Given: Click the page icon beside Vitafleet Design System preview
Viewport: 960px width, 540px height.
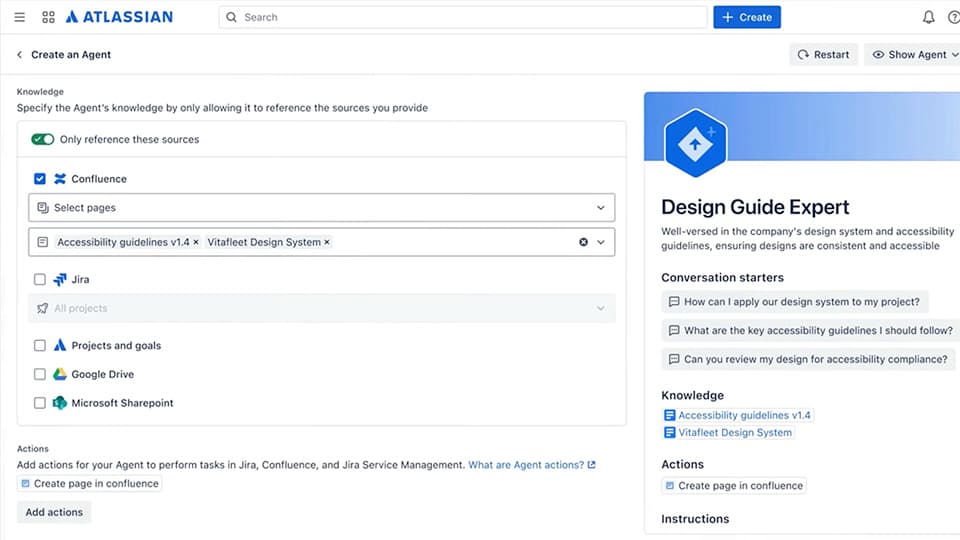Looking at the screenshot, I should (670, 432).
